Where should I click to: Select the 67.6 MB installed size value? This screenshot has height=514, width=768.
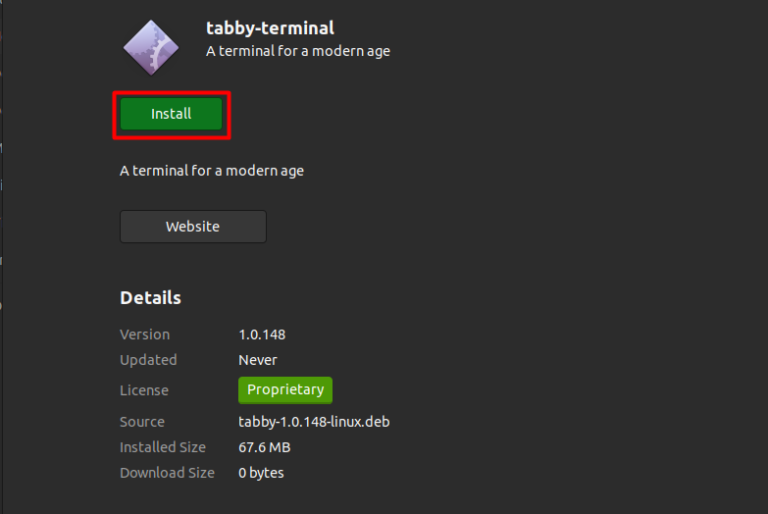(264, 447)
